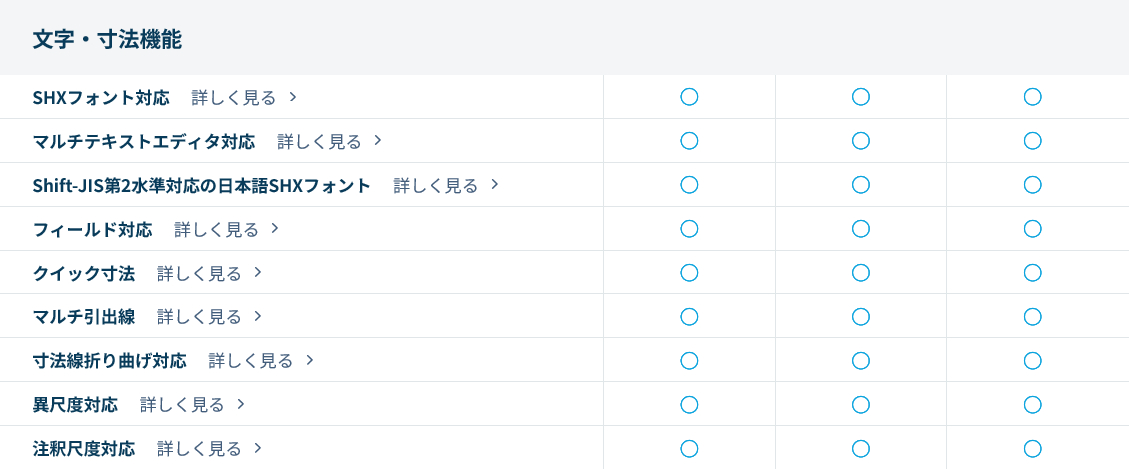This screenshot has width=1129, height=469.
Task: Click 詳しく見る next to マルチテキストエディタ対応
Action: [319, 141]
